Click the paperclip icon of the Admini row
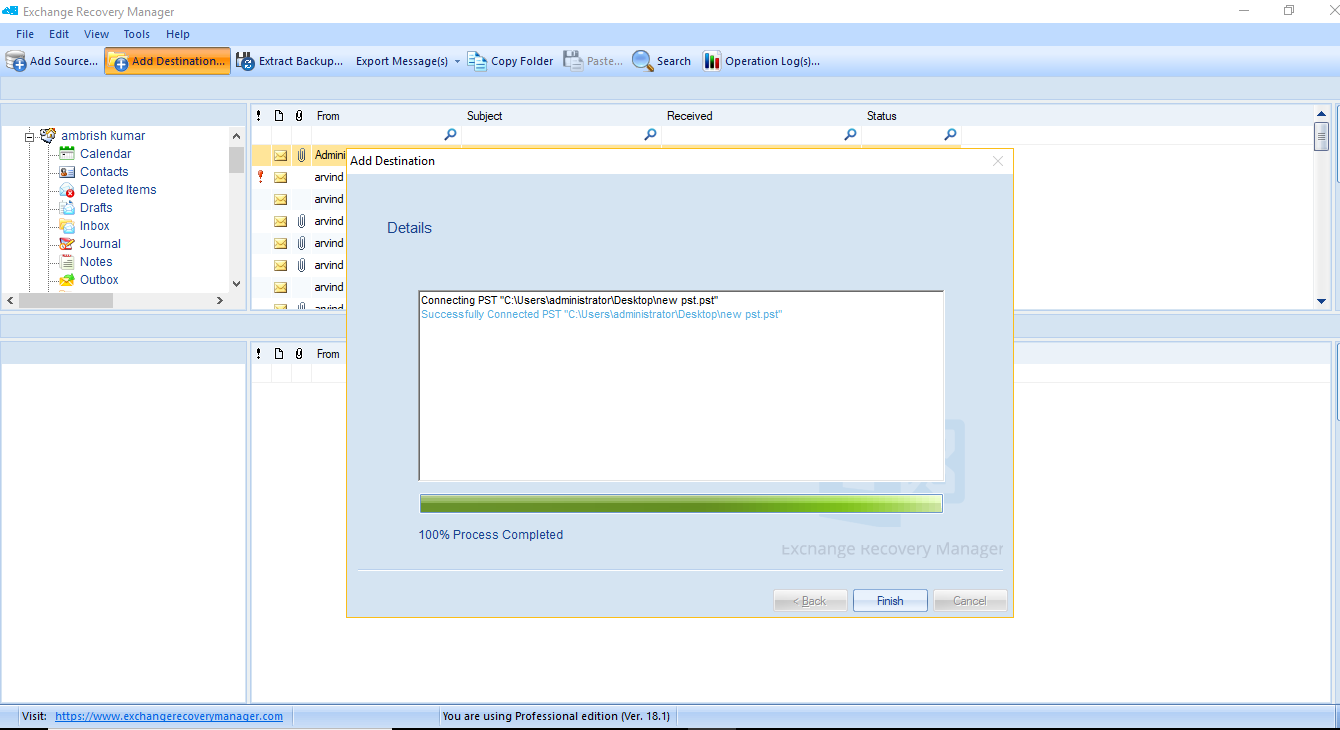Image resolution: width=1340 pixels, height=730 pixels. [x=301, y=155]
